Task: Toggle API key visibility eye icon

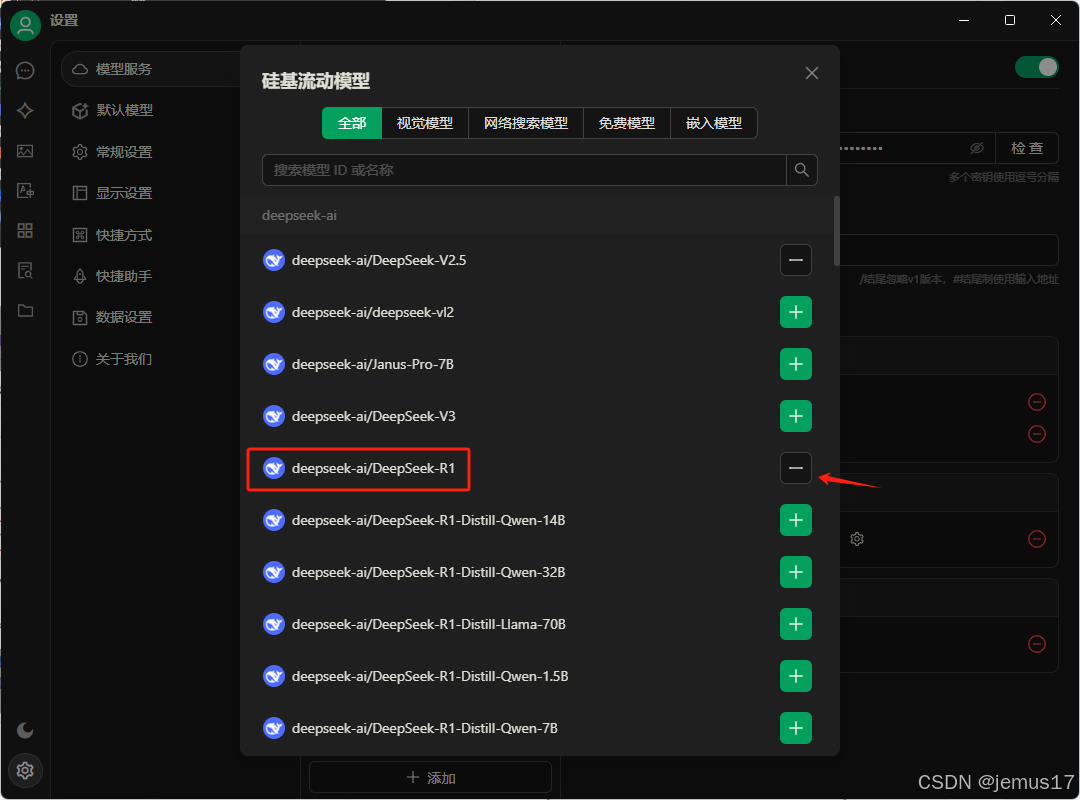Action: [x=977, y=148]
